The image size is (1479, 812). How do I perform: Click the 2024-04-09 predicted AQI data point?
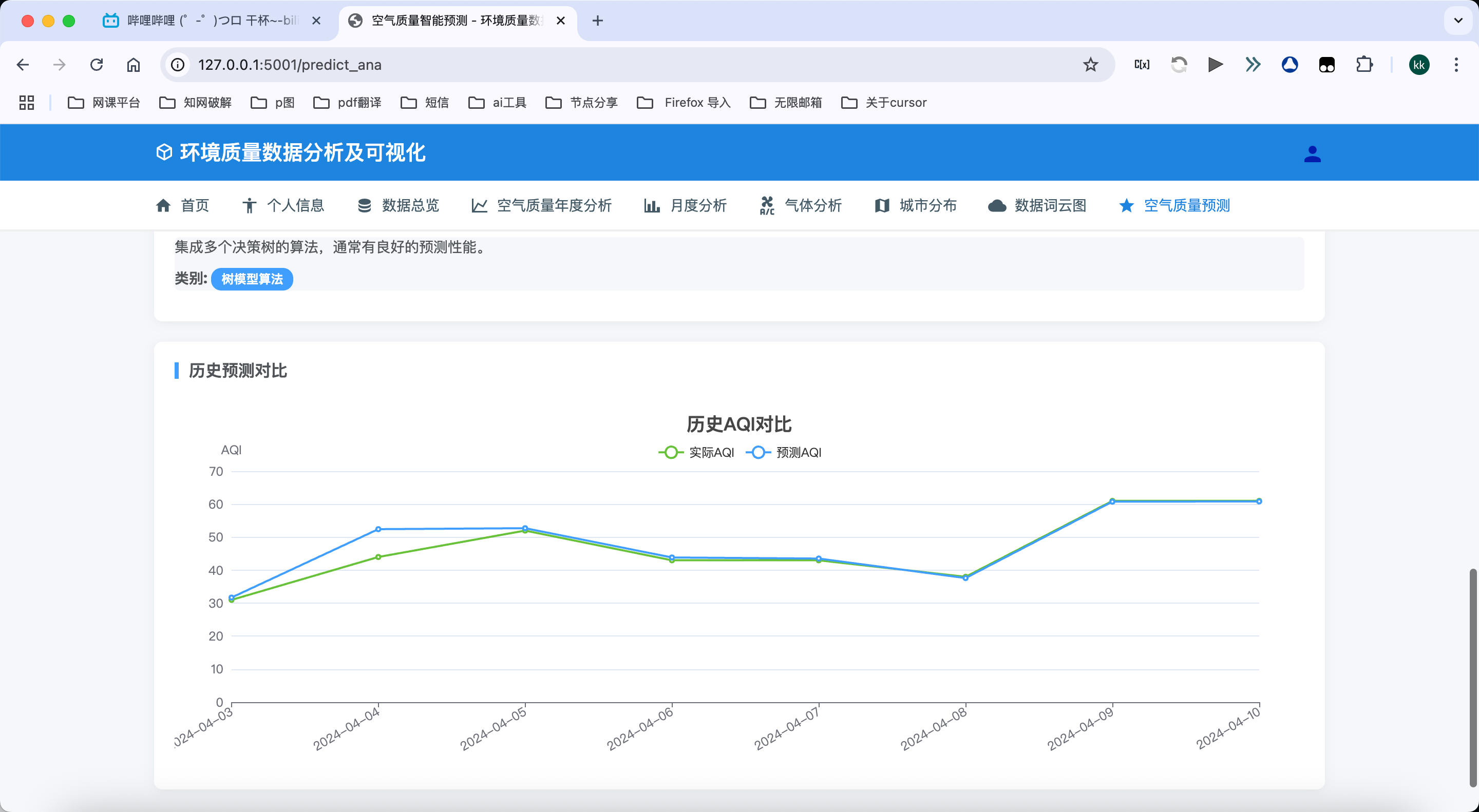coord(1112,502)
